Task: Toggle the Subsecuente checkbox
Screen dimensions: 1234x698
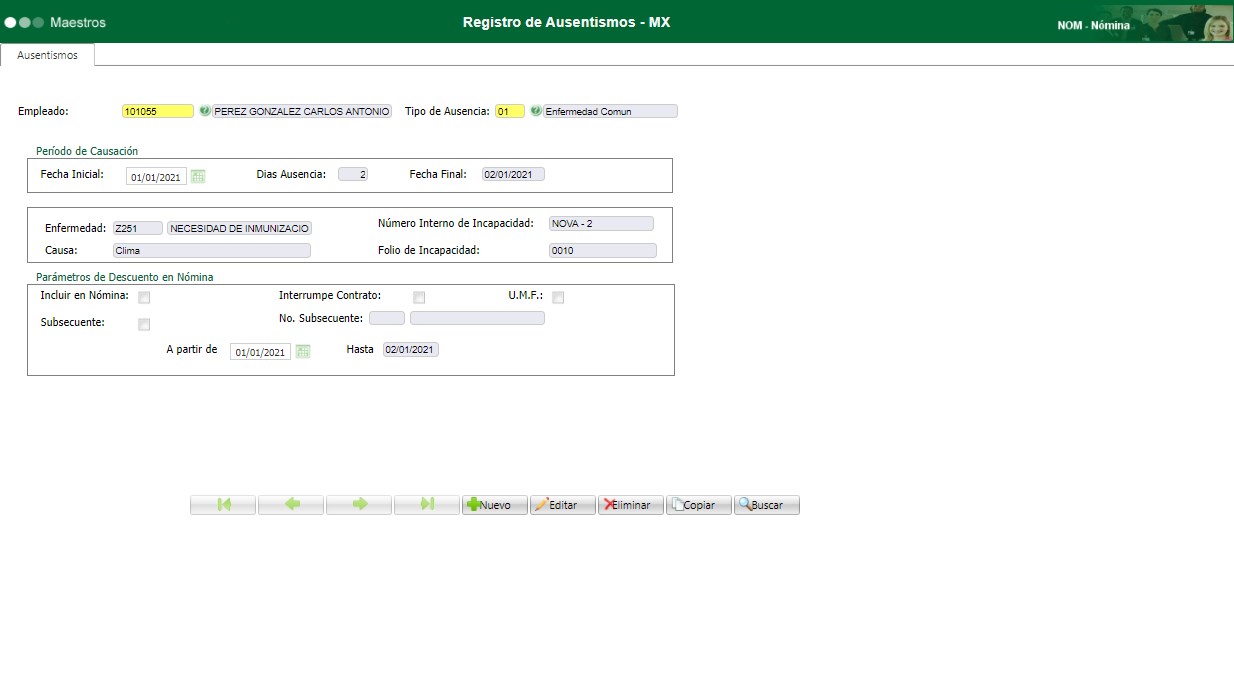Action: tap(144, 324)
